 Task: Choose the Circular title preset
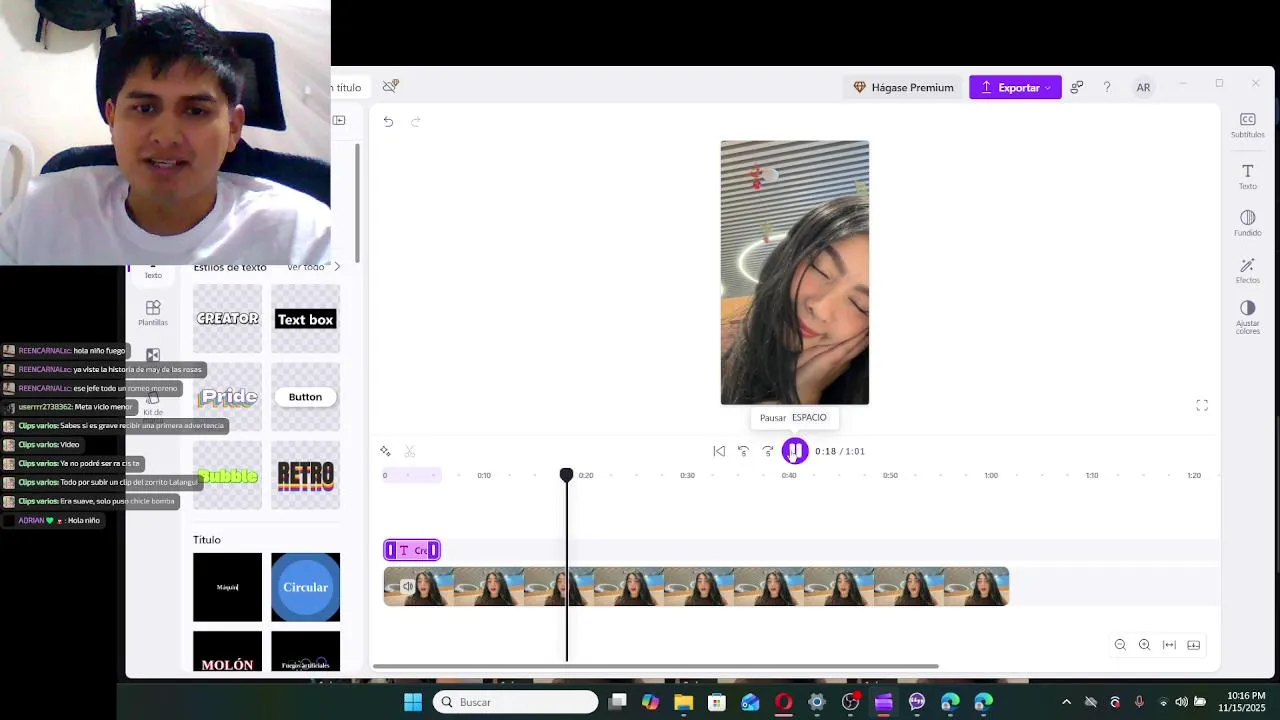(305, 587)
